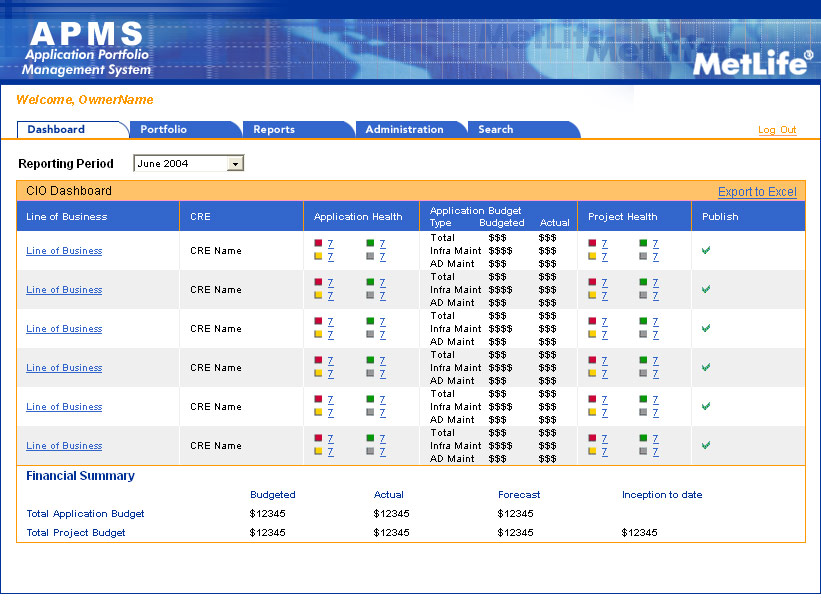Click the Inception to date column label
The image size is (821, 601).
pos(662,495)
